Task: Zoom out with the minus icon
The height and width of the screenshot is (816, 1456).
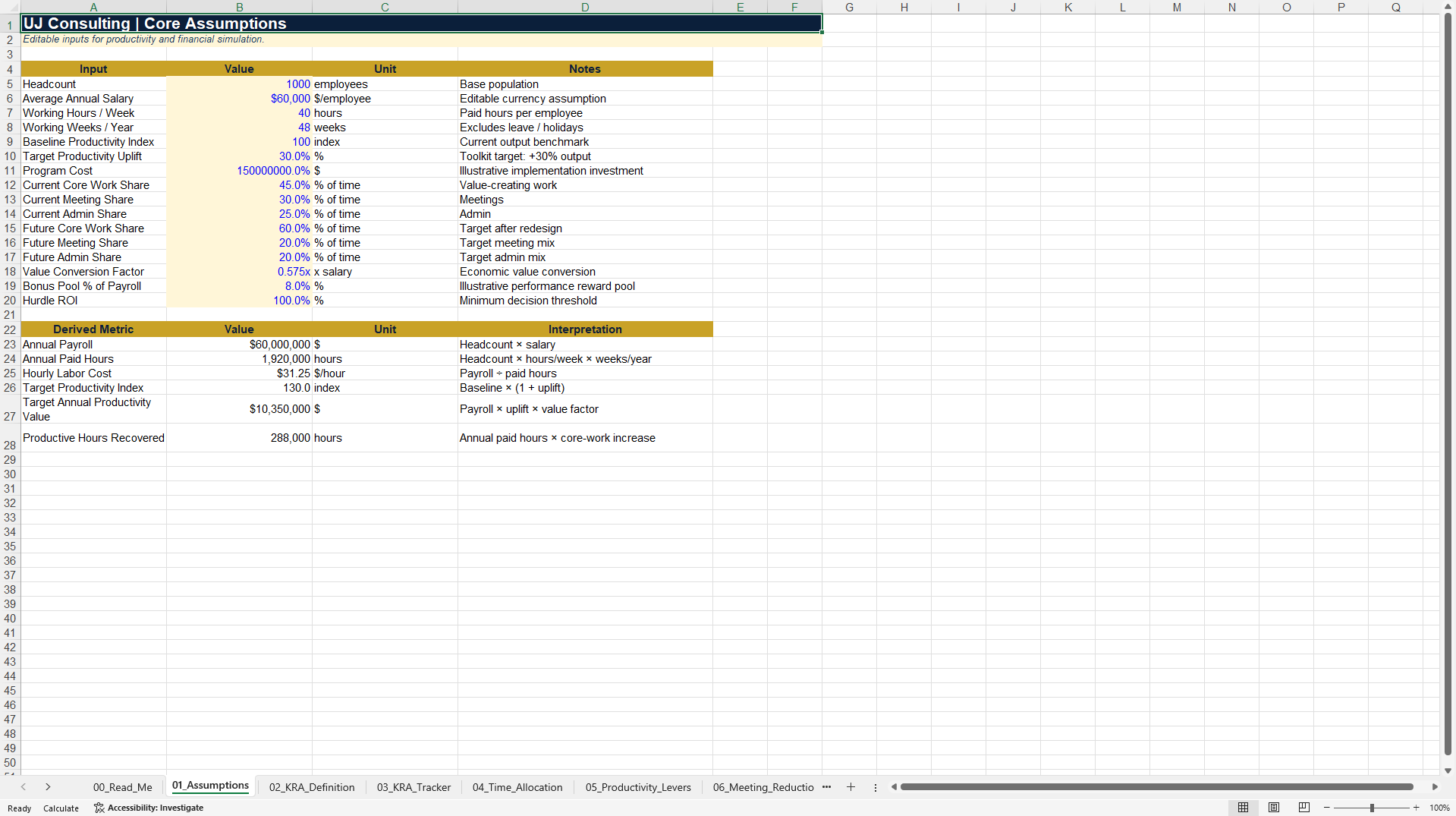Action: click(x=1327, y=808)
